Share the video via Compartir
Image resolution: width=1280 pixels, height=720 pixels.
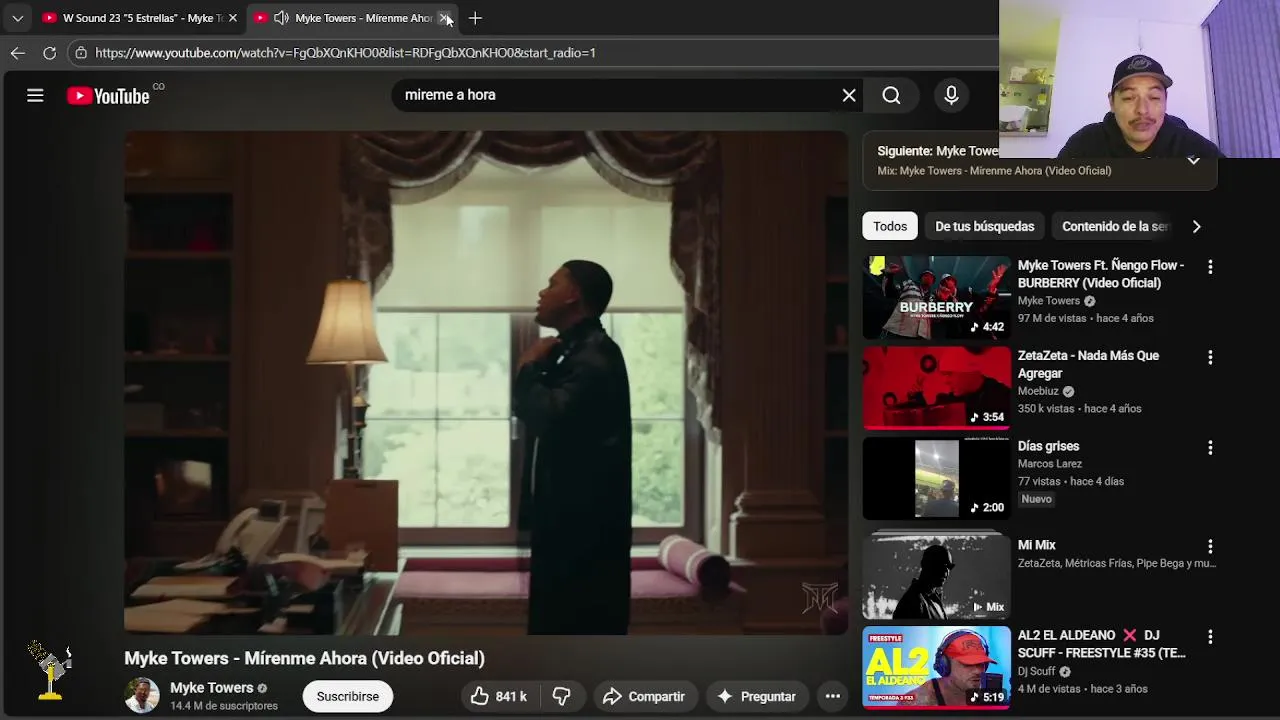point(644,696)
